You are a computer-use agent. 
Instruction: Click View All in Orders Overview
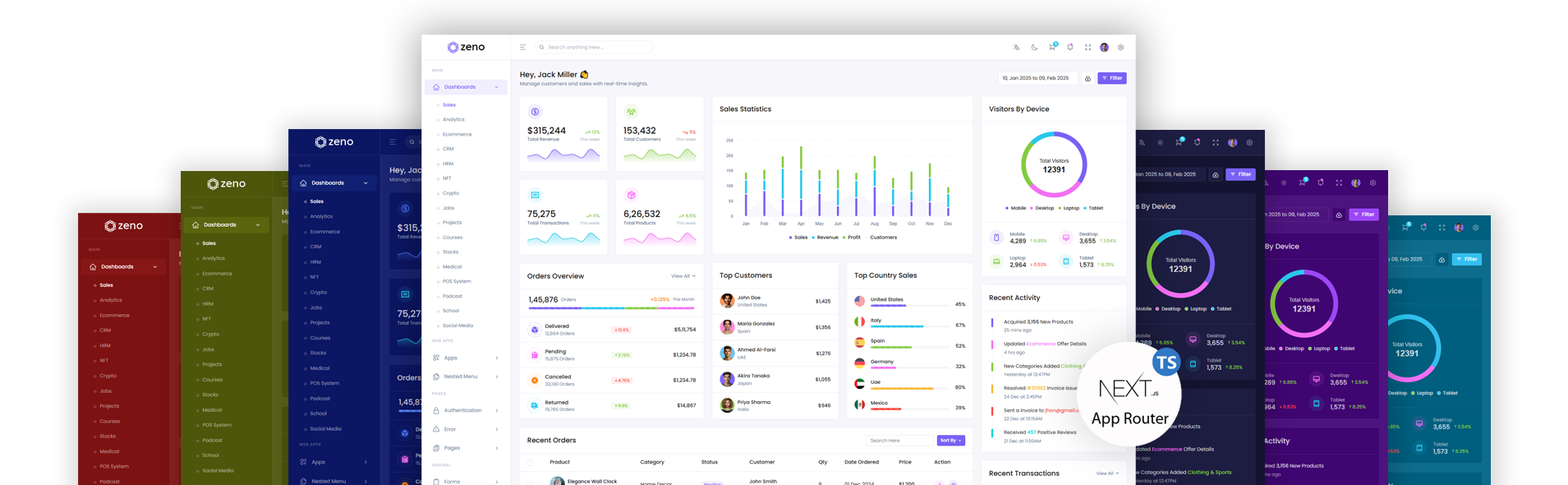click(683, 276)
